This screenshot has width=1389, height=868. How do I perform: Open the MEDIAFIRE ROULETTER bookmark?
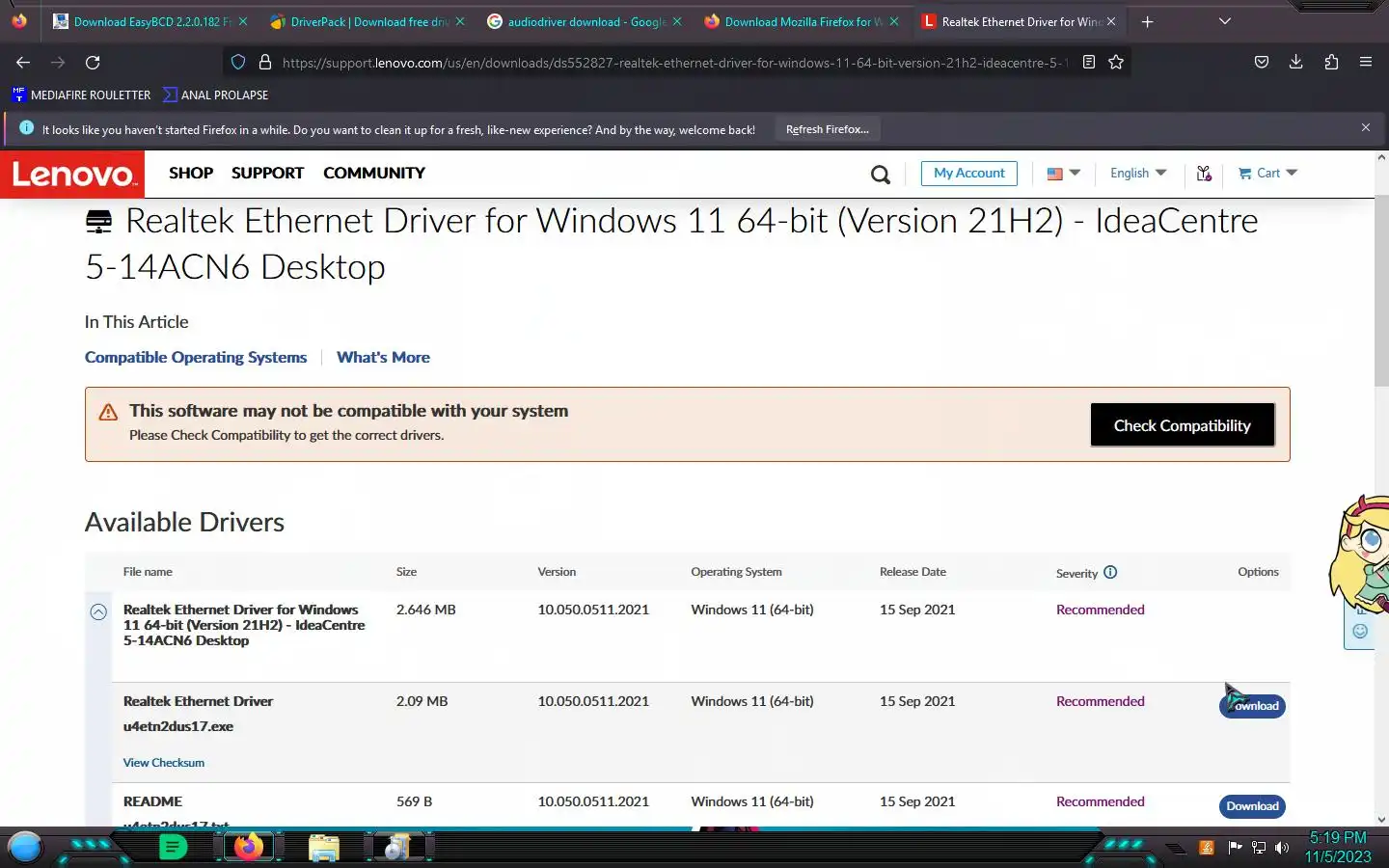pos(81,95)
